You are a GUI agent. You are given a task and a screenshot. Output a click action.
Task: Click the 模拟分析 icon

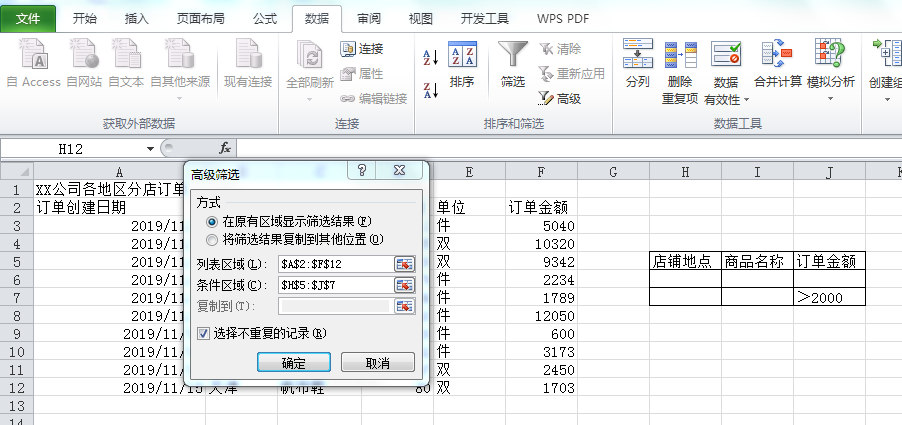(x=830, y=53)
